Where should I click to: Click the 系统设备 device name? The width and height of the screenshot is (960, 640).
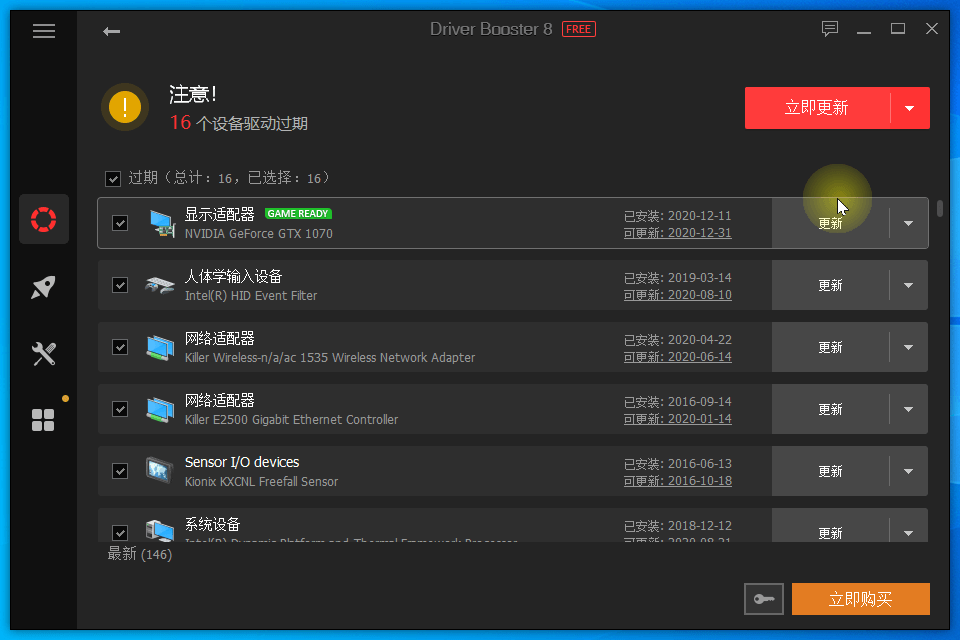point(212,524)
